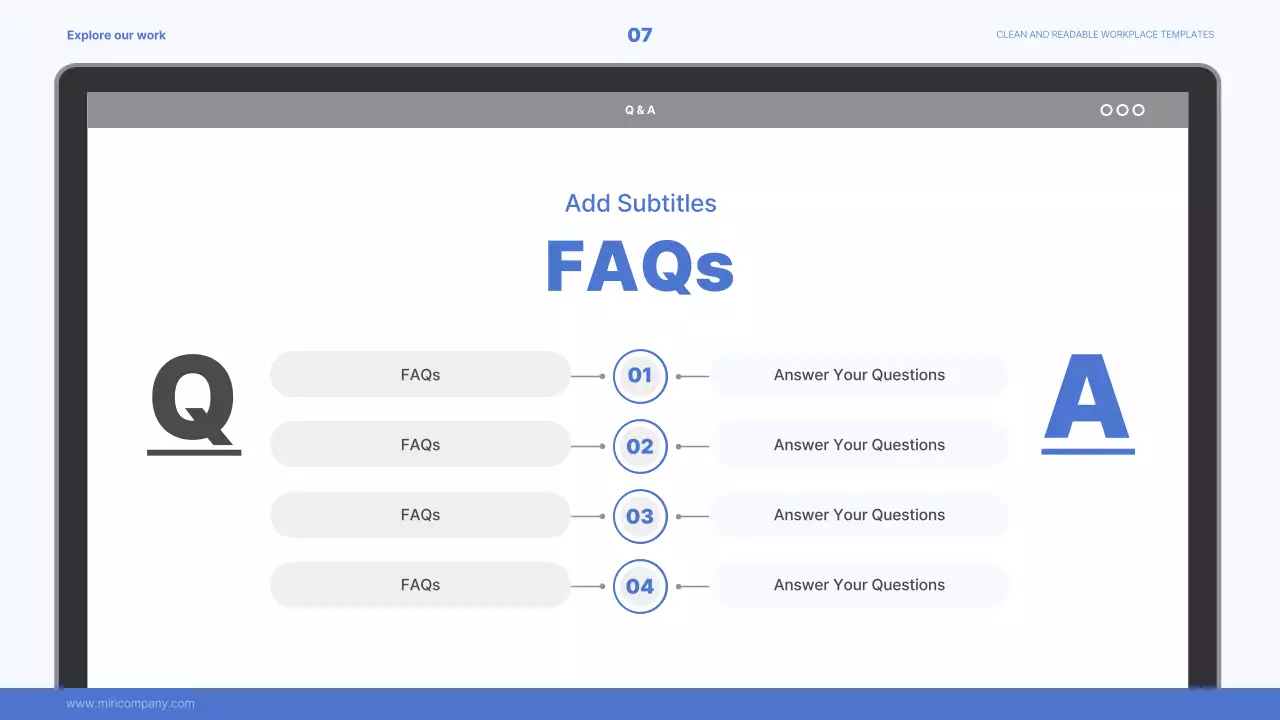Click the large blue letter A icon
This screenshot has width=1280, height=720.
1087,402
